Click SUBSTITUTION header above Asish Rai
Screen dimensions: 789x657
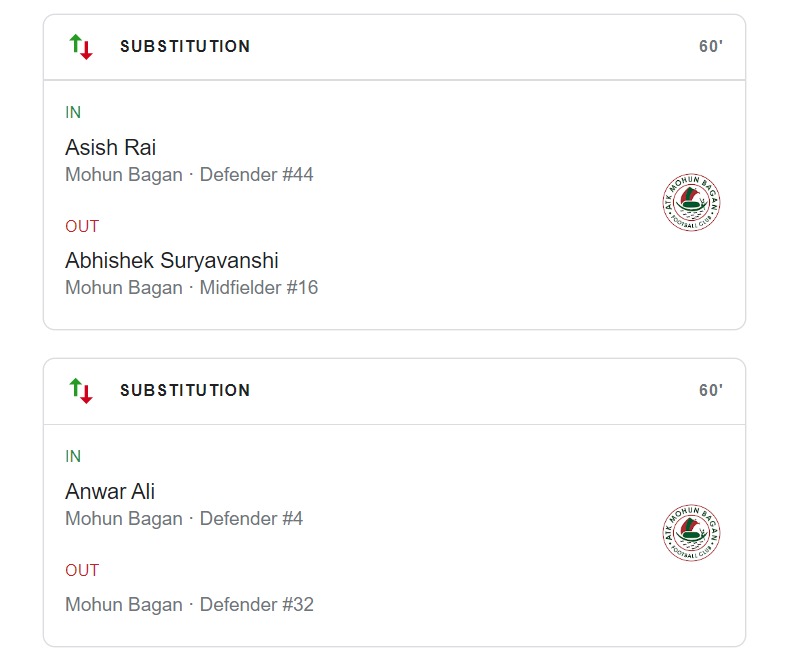coord(185,46)
